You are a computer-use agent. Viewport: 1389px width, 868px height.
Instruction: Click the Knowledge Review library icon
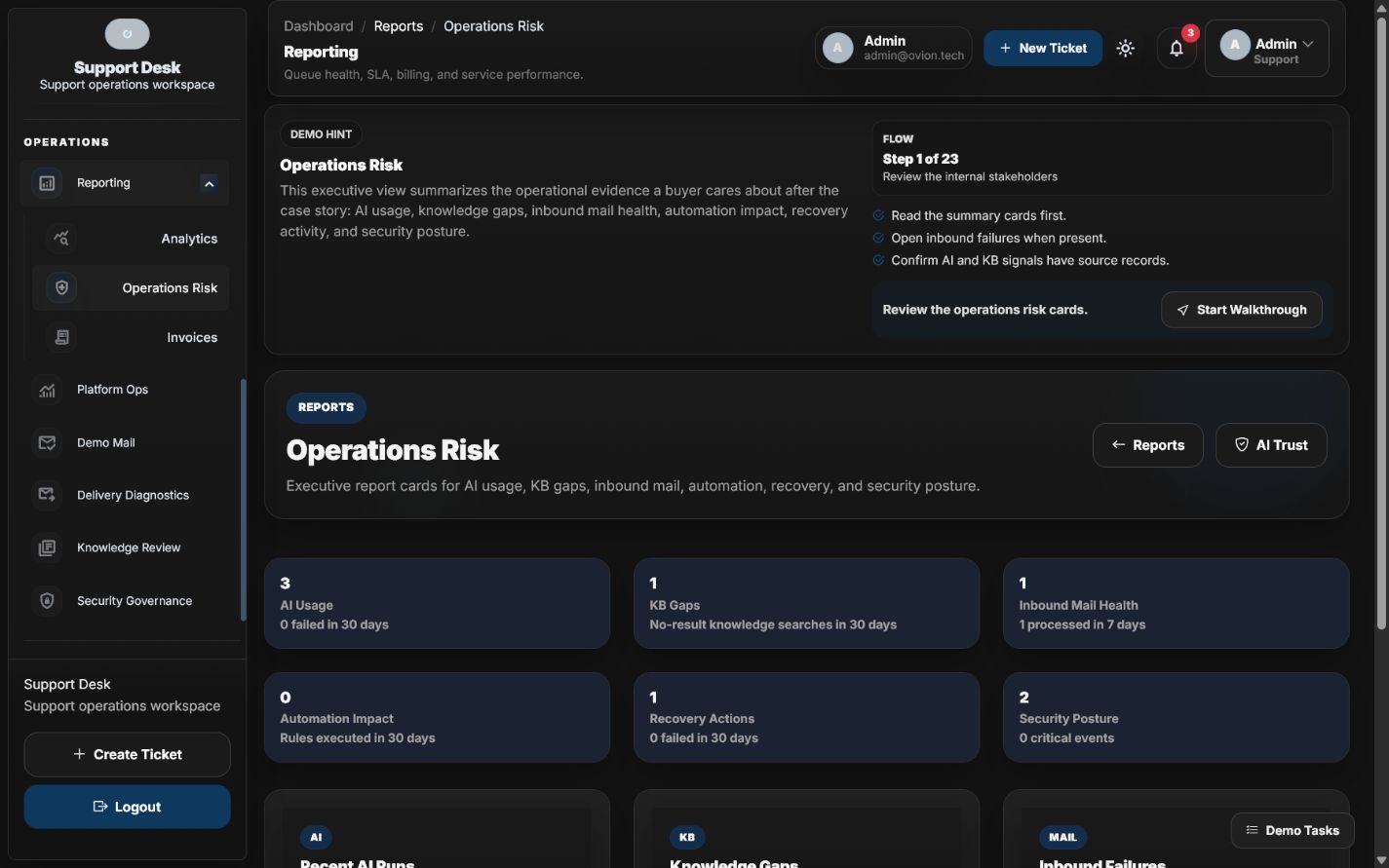coord(47,547)
